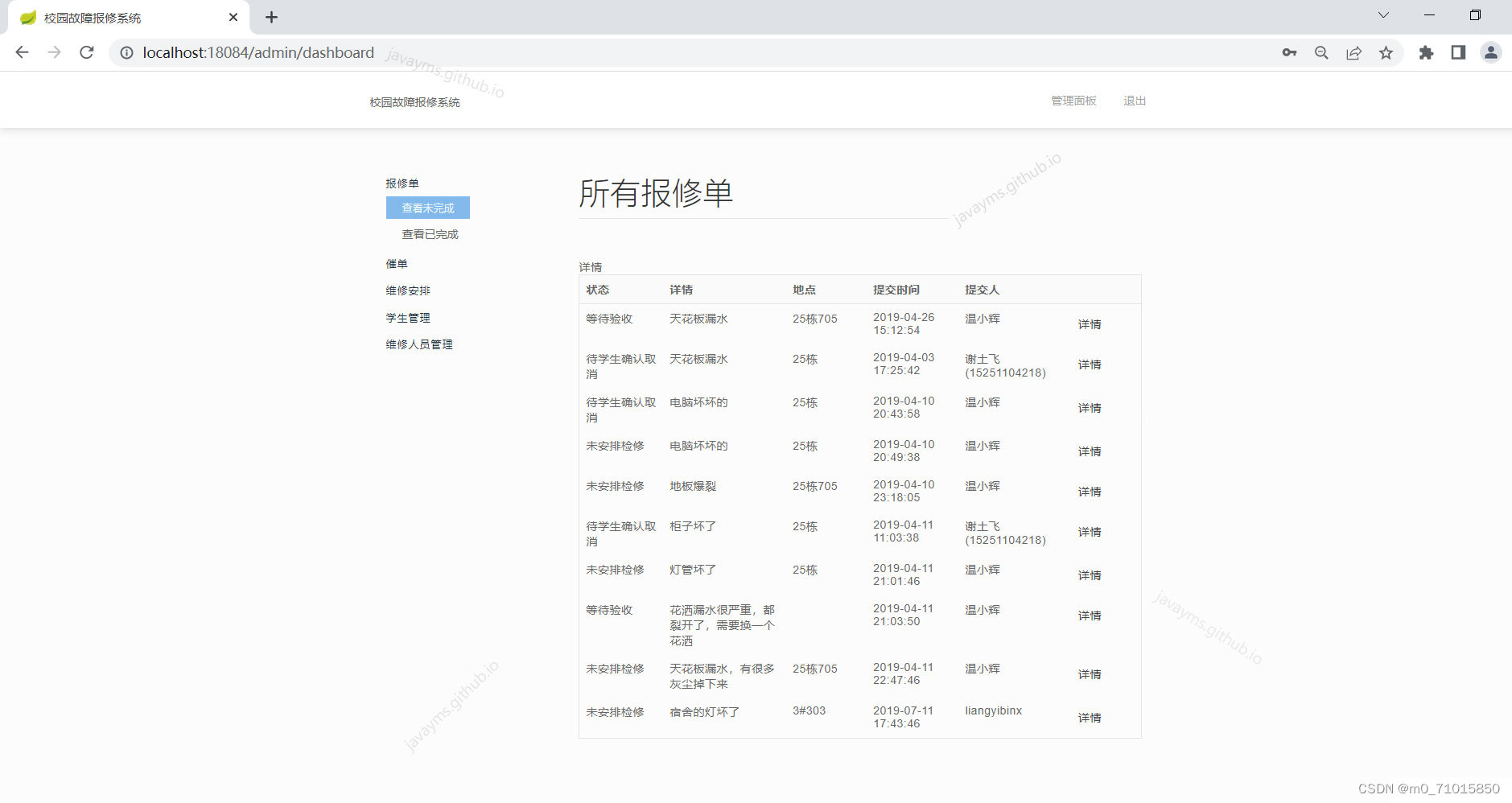The width and height of the screenshot is (1512, 803).
Task: Open the tab search chevron in the title bar
Action: point(1383,15)
